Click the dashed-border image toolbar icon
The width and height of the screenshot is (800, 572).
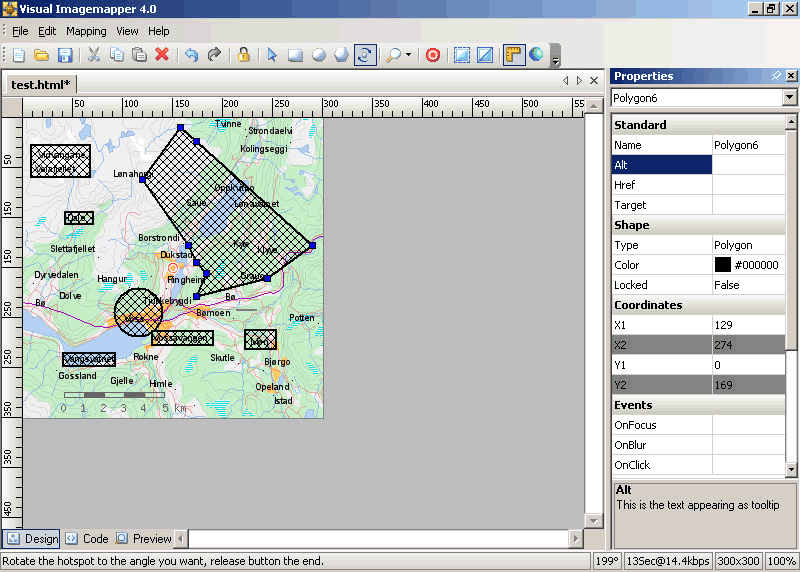point(462,55)
